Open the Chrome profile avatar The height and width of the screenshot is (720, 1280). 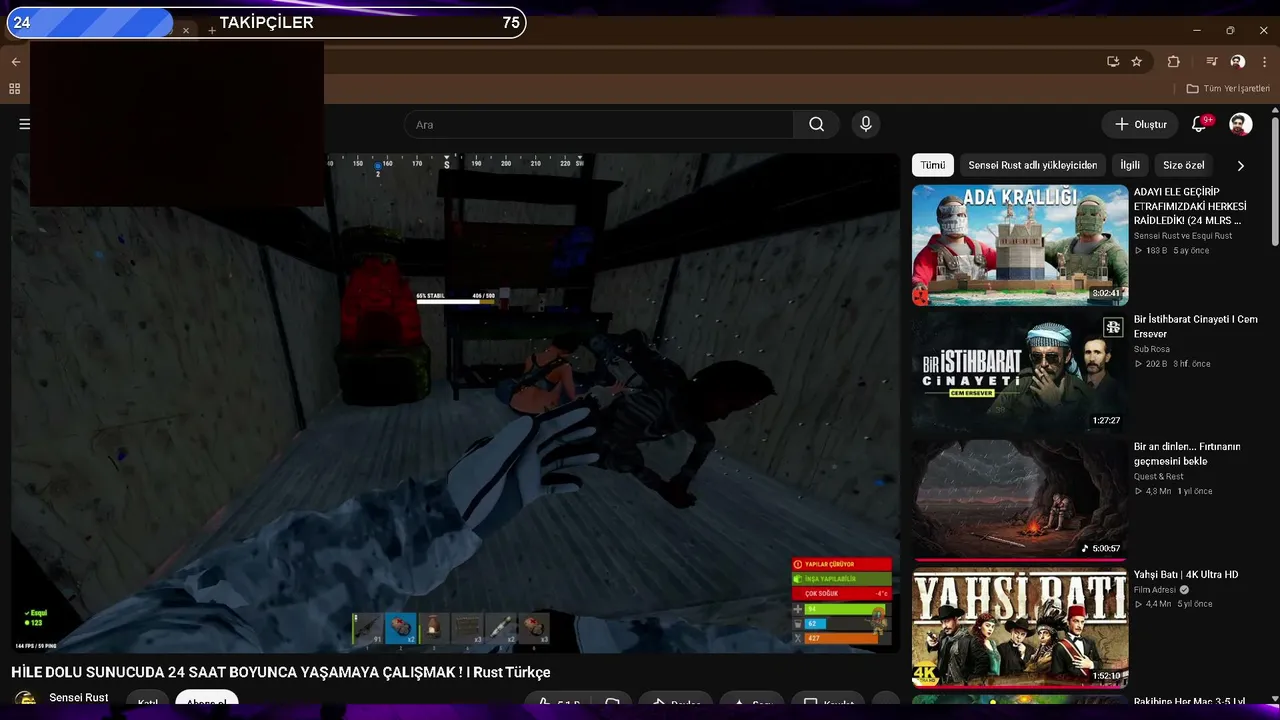tap(1238, 61)
